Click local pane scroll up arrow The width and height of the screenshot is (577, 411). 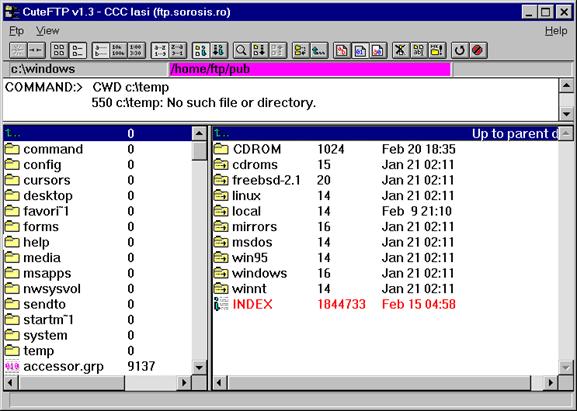point(199,133)
